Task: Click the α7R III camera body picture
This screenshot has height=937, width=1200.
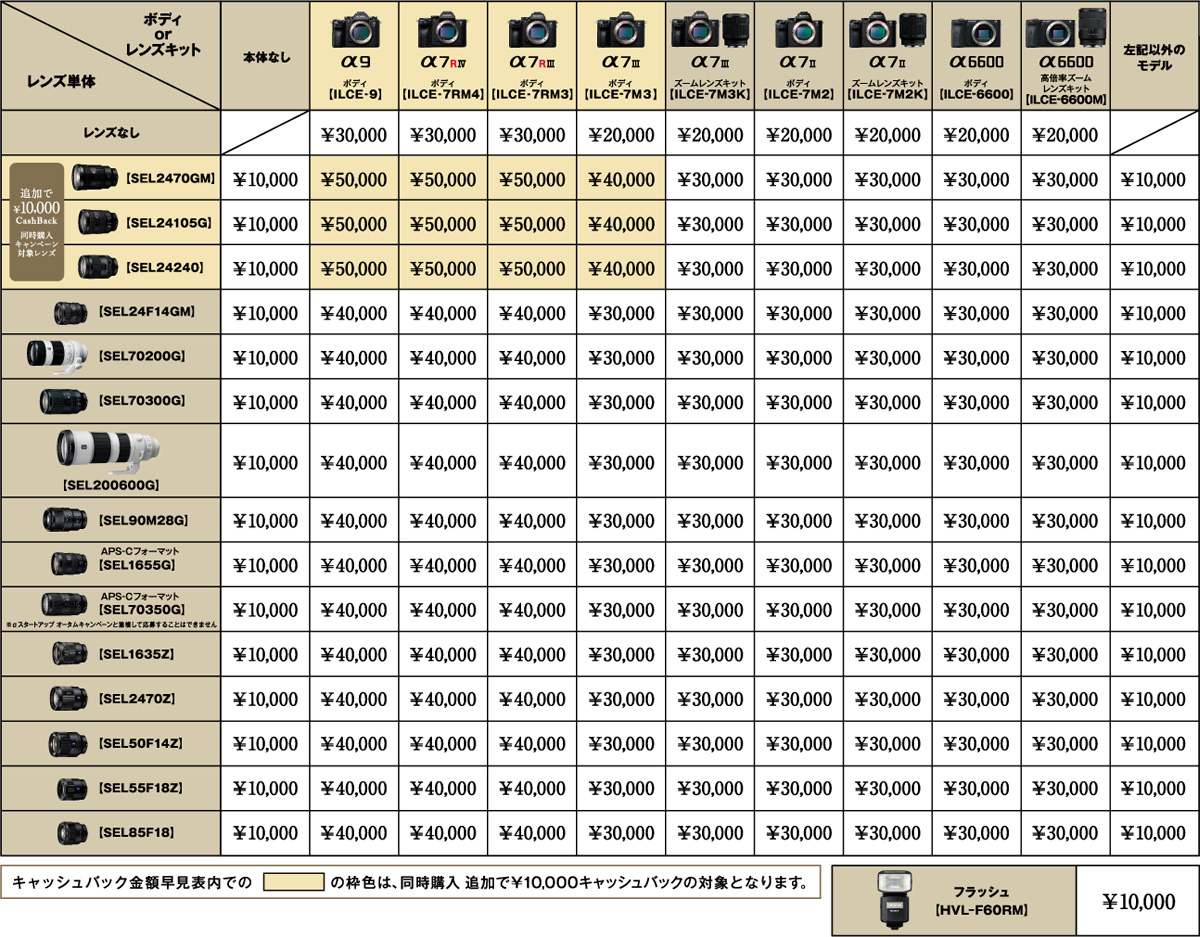Action: tap(532, 32)
